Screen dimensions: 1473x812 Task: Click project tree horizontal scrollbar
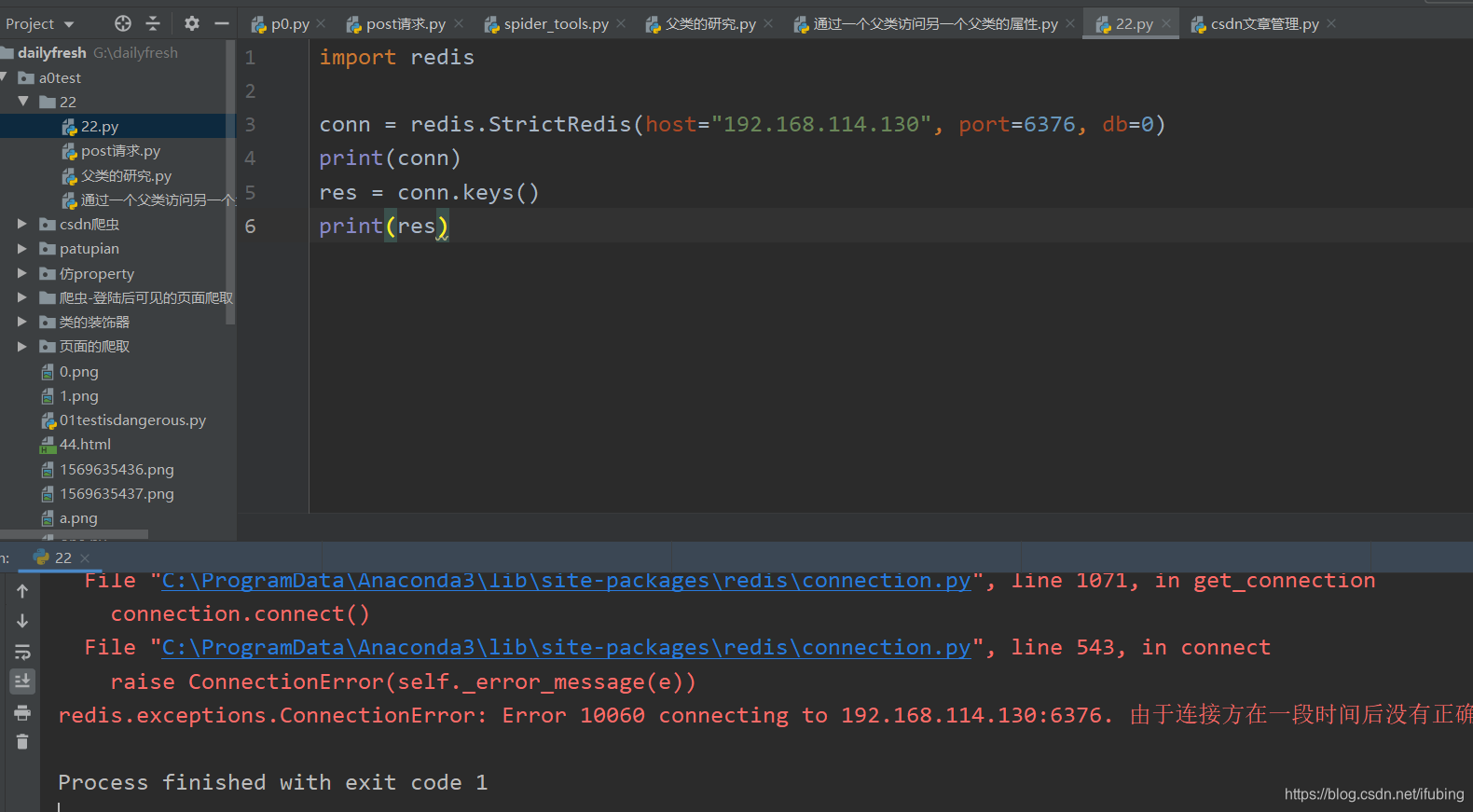tap(75, 535)
